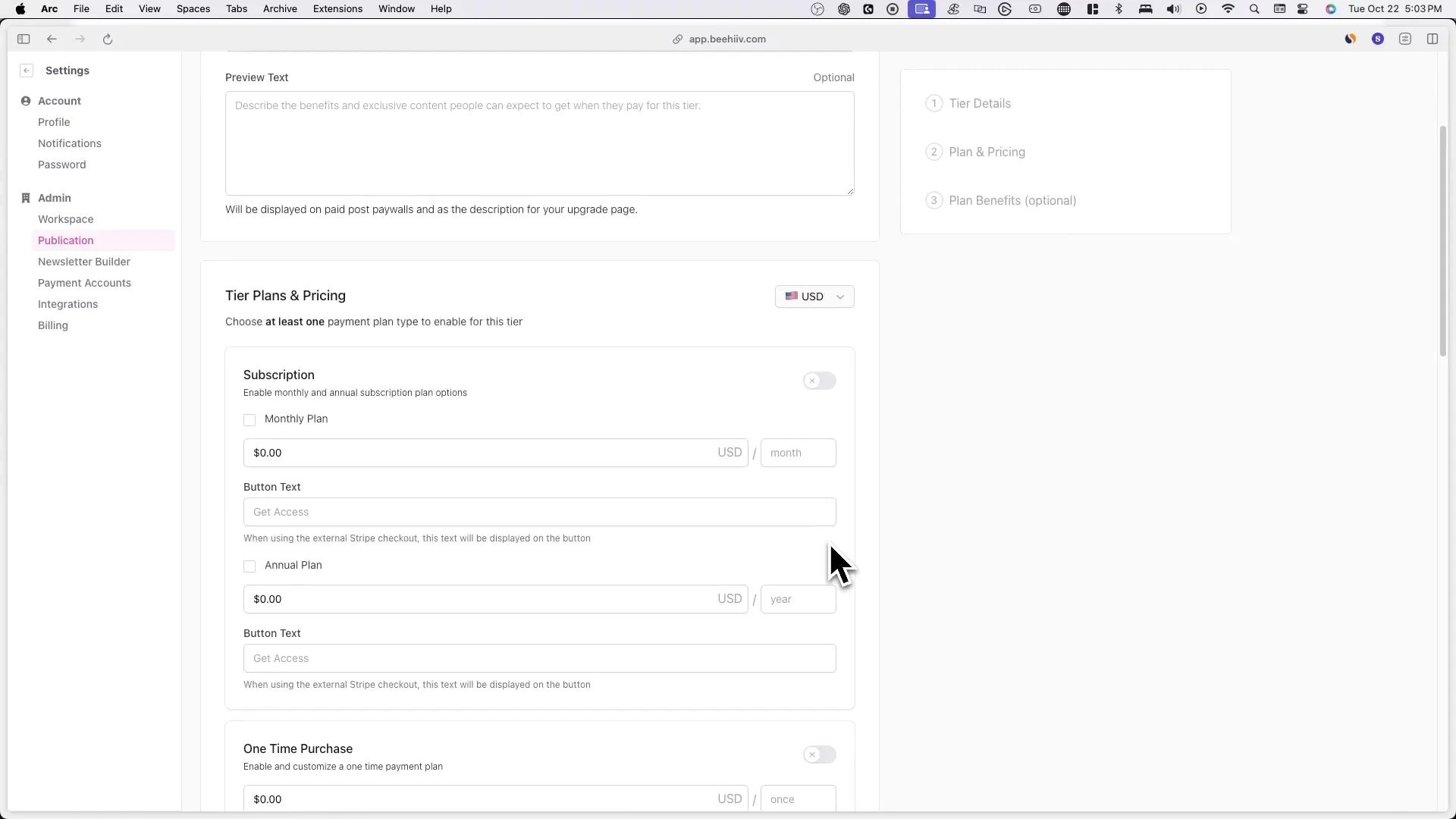Open the USD currency dropdown
Viewport: 1456px width, 819px height.
pyautogui.click(x=814, y=297)
